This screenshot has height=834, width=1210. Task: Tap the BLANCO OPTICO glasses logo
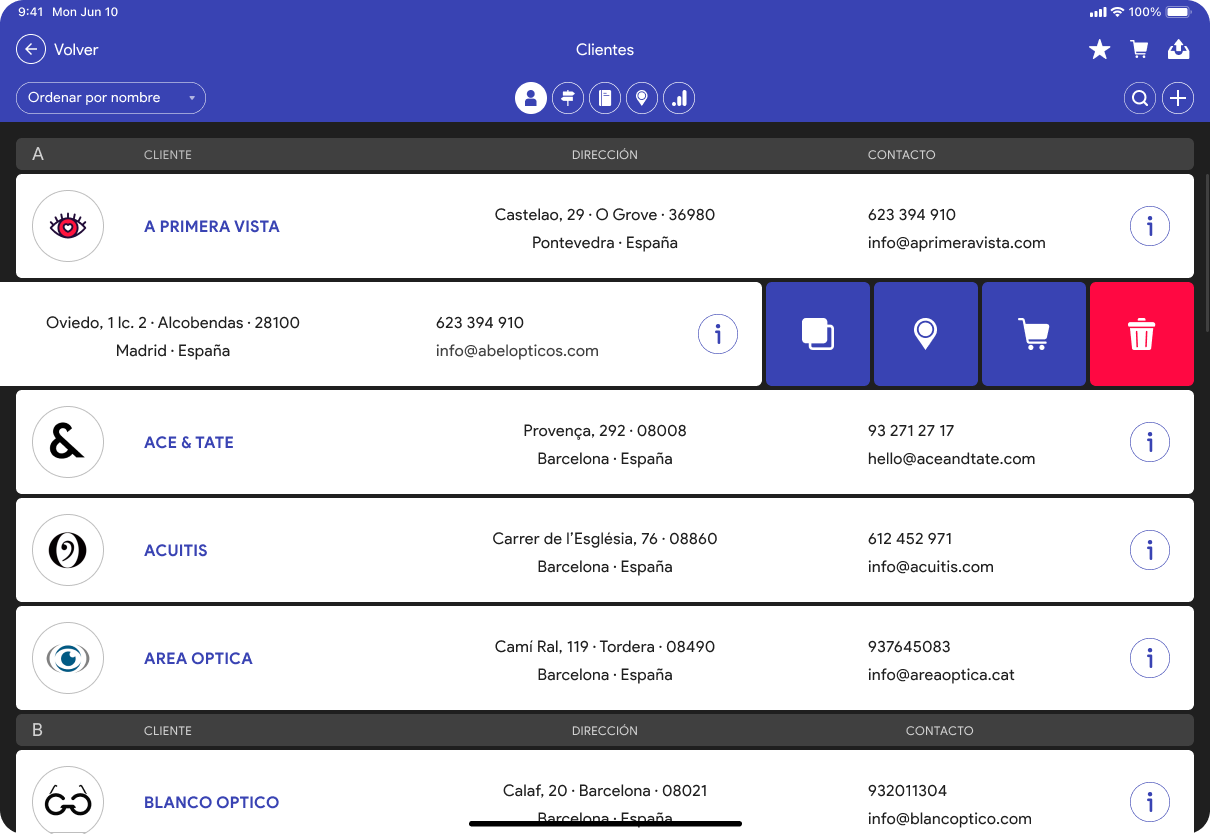[68, 802]
